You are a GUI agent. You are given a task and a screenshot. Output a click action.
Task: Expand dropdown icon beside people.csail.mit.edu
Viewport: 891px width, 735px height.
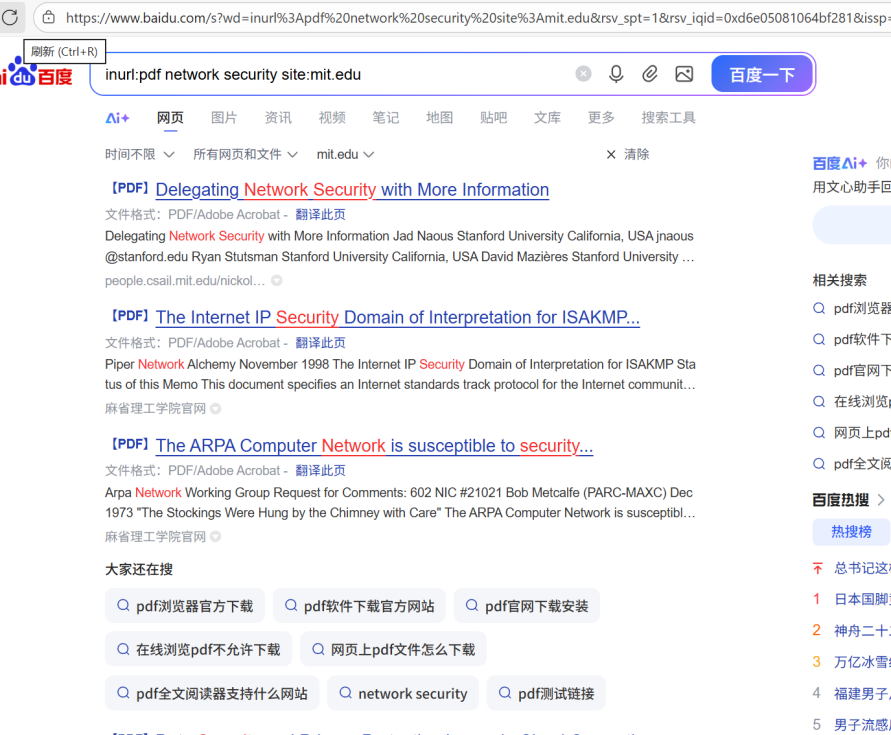[x=277, y=280]
